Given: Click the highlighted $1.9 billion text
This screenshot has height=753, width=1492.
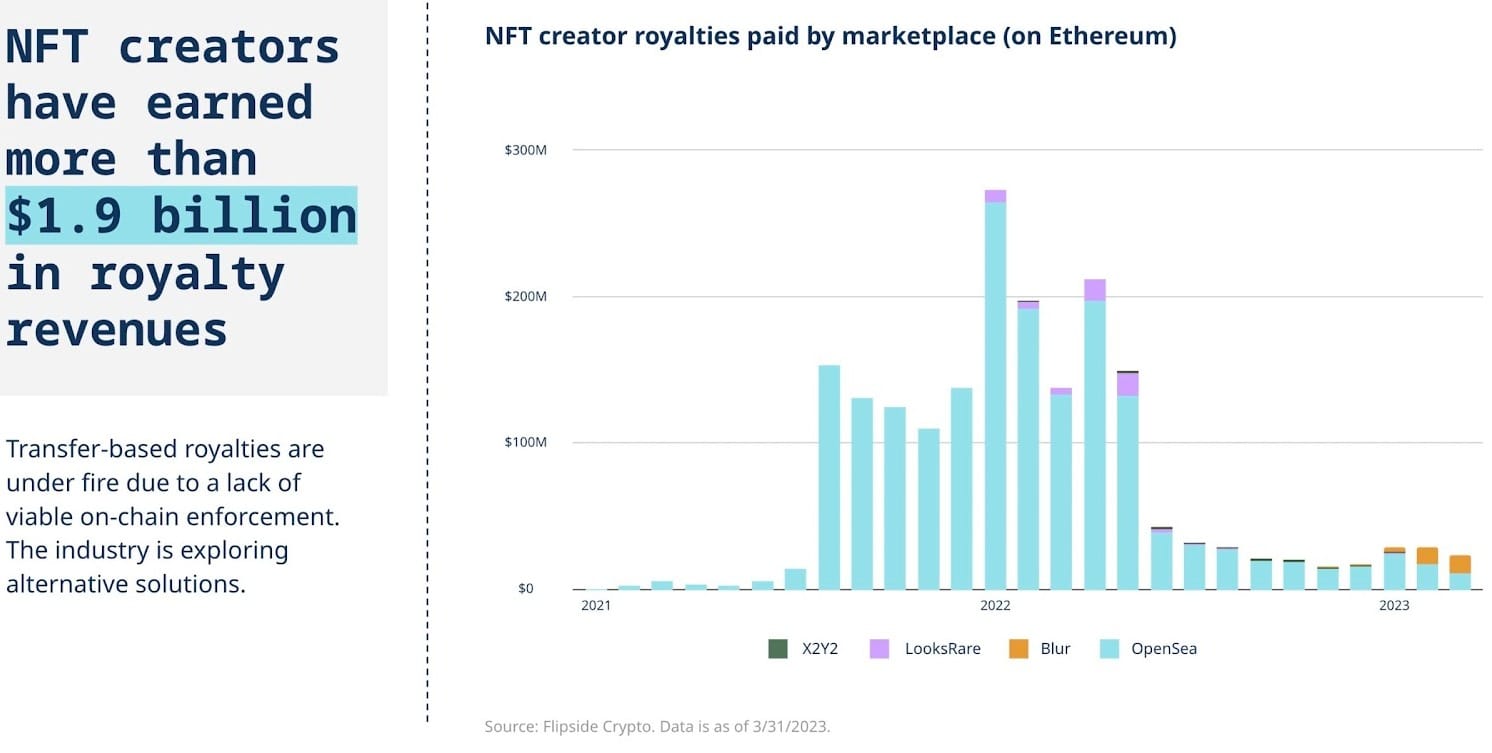Looking at the screenshot, I should pyautogui.click(x=181, y=215).
